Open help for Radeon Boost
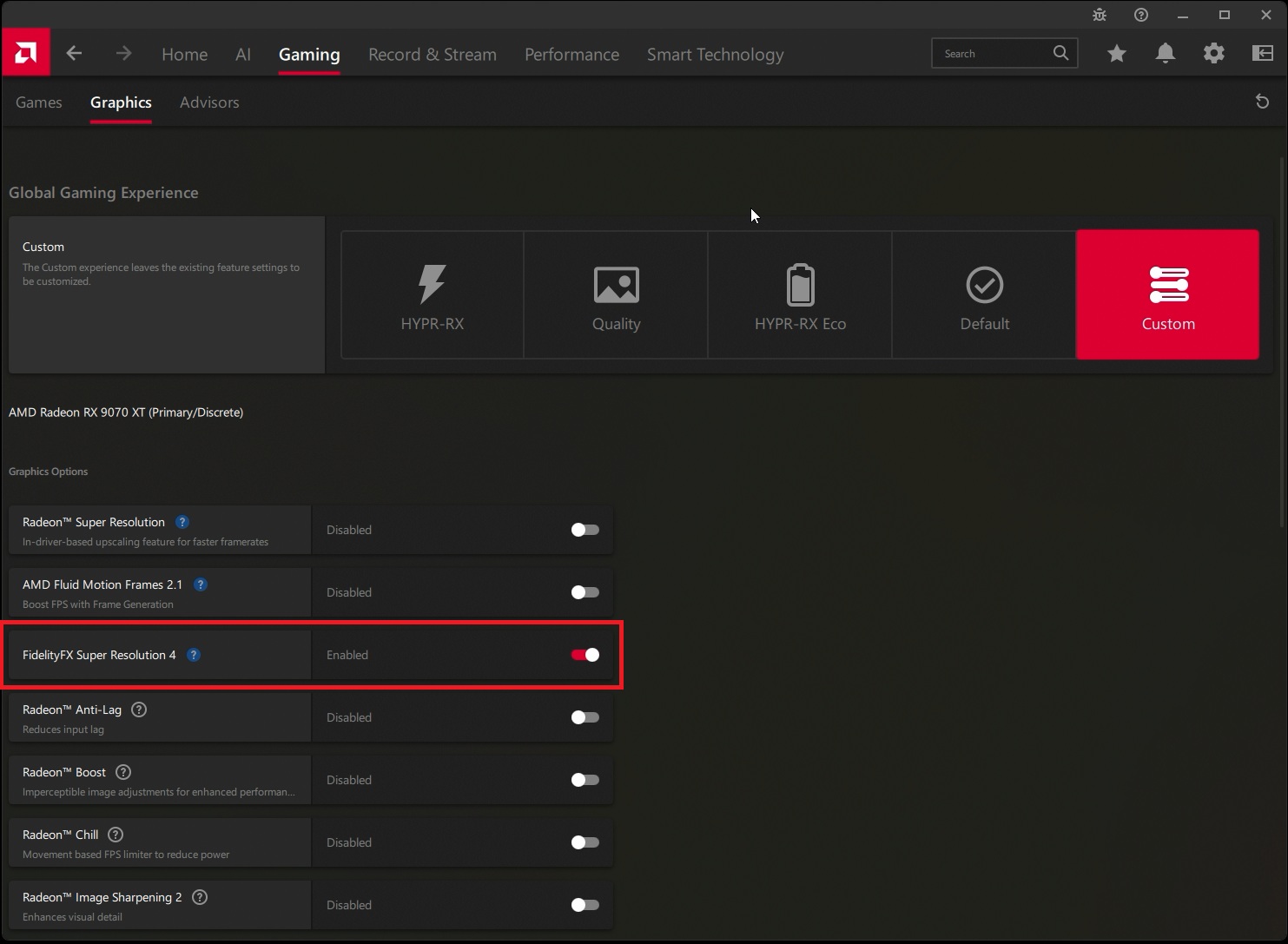 pos(123,772)
